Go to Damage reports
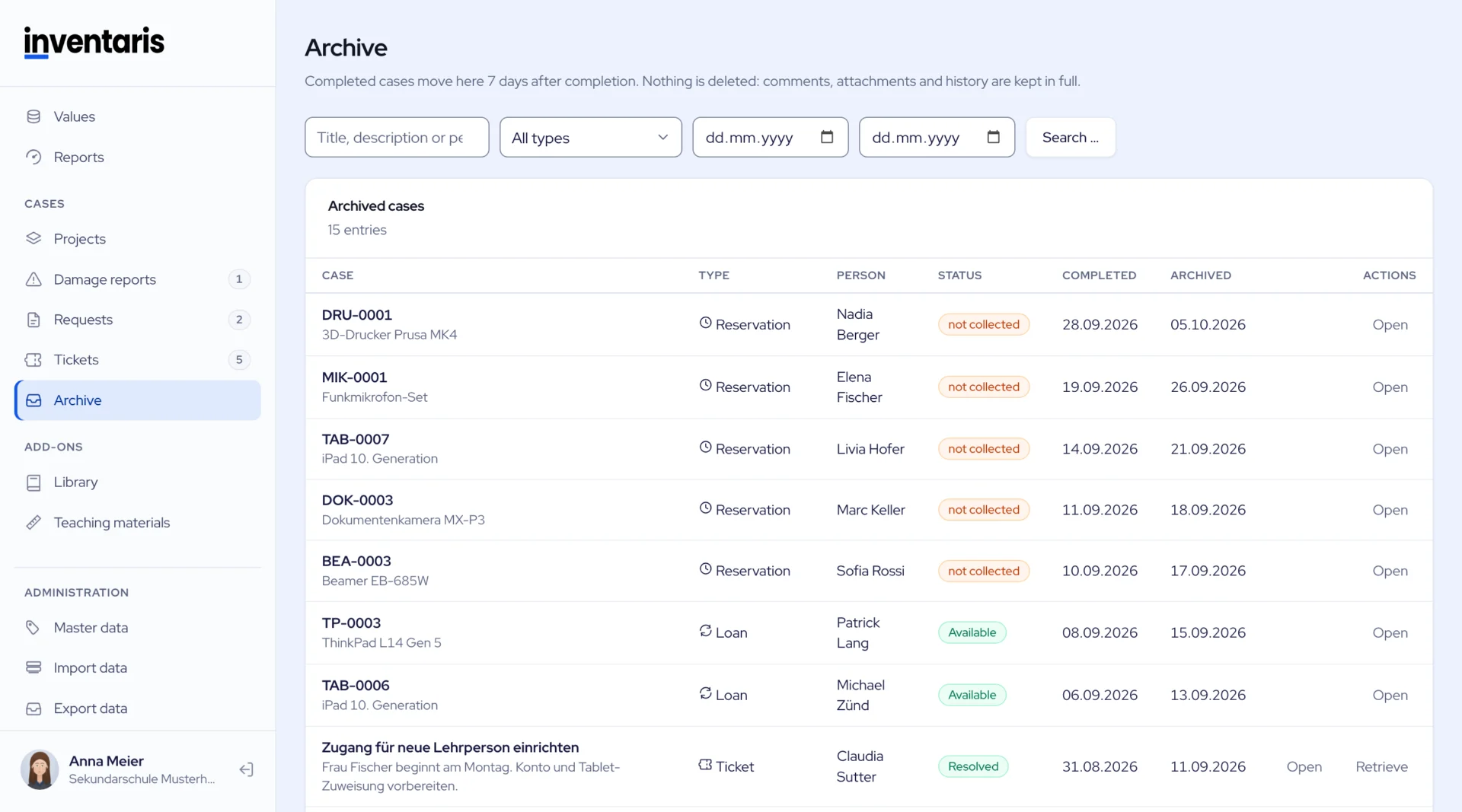 tap(105, 279)
